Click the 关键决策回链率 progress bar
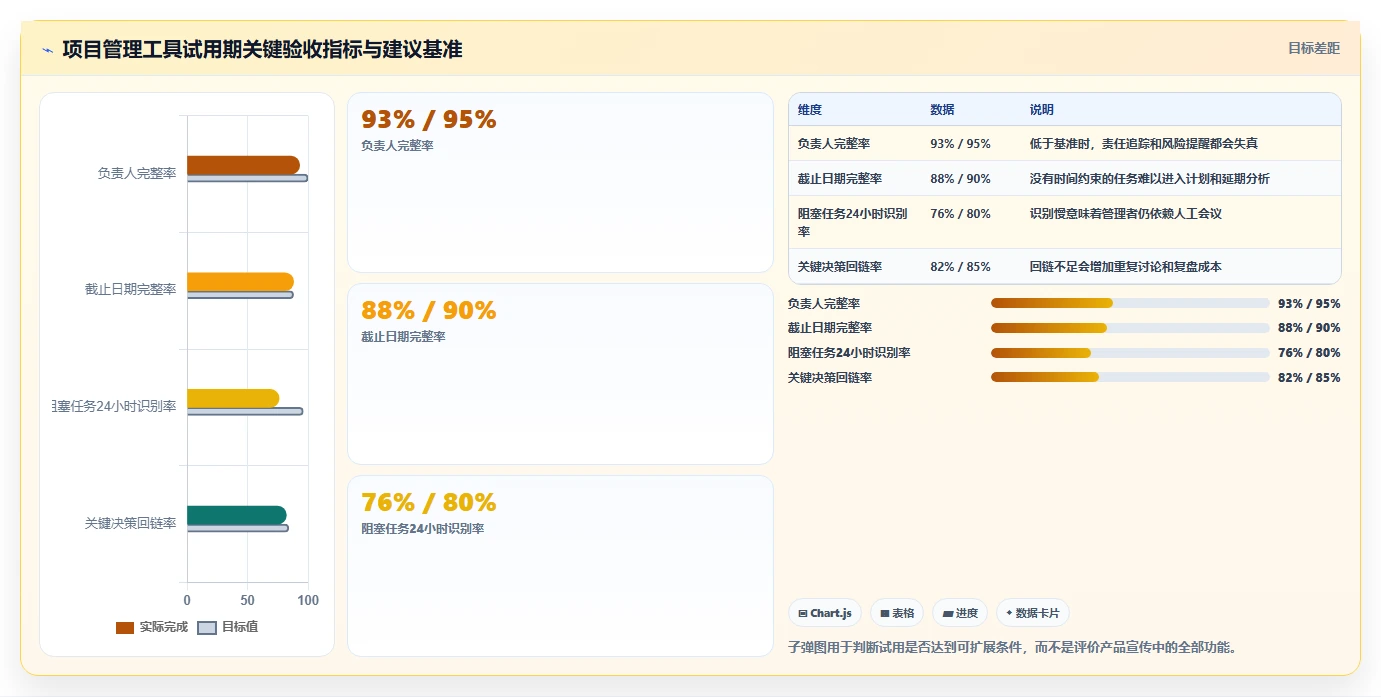This screenshot has height=697, width=1381. (1130, 378)
